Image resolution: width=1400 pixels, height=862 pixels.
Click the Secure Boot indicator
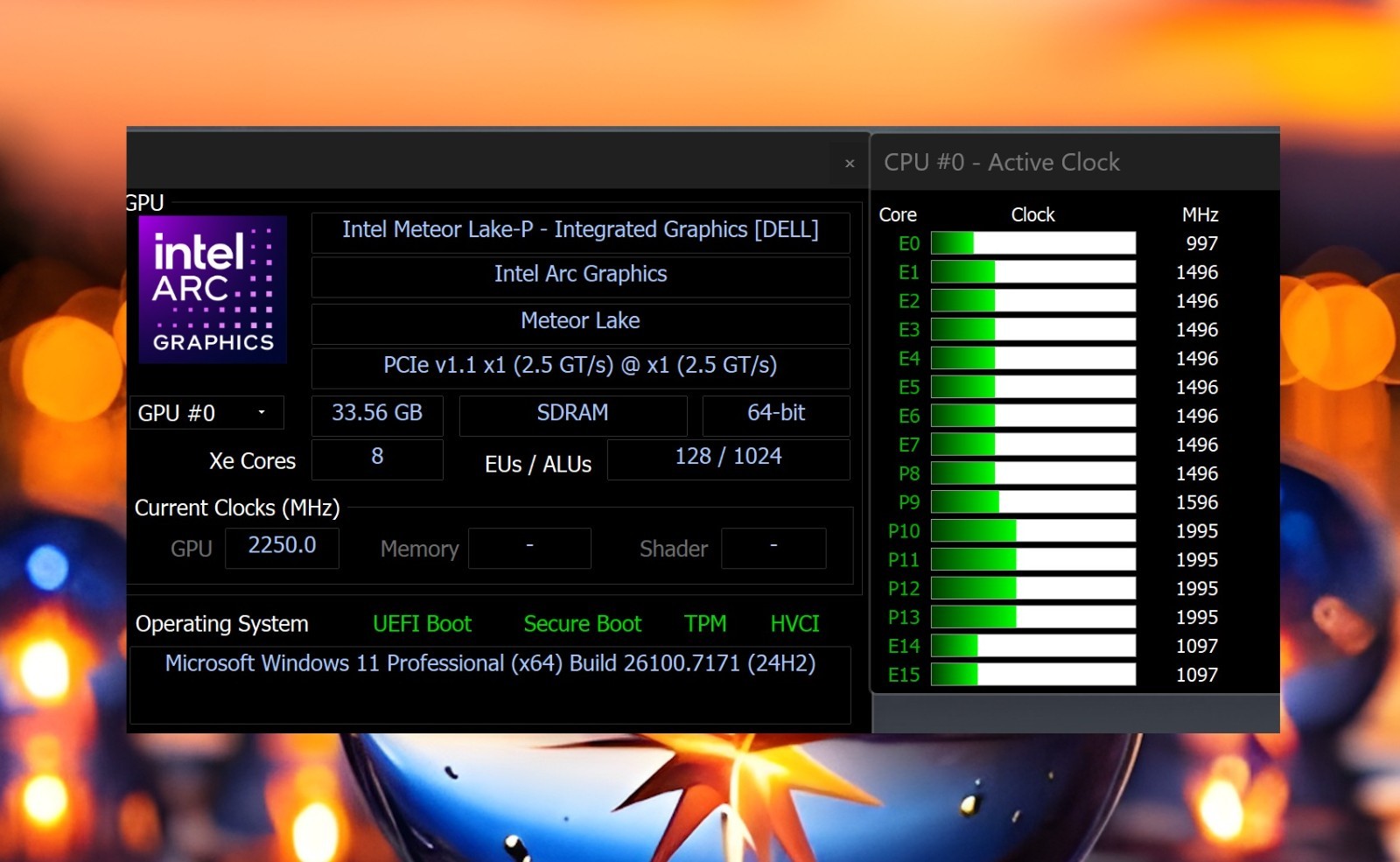(583, 624)
